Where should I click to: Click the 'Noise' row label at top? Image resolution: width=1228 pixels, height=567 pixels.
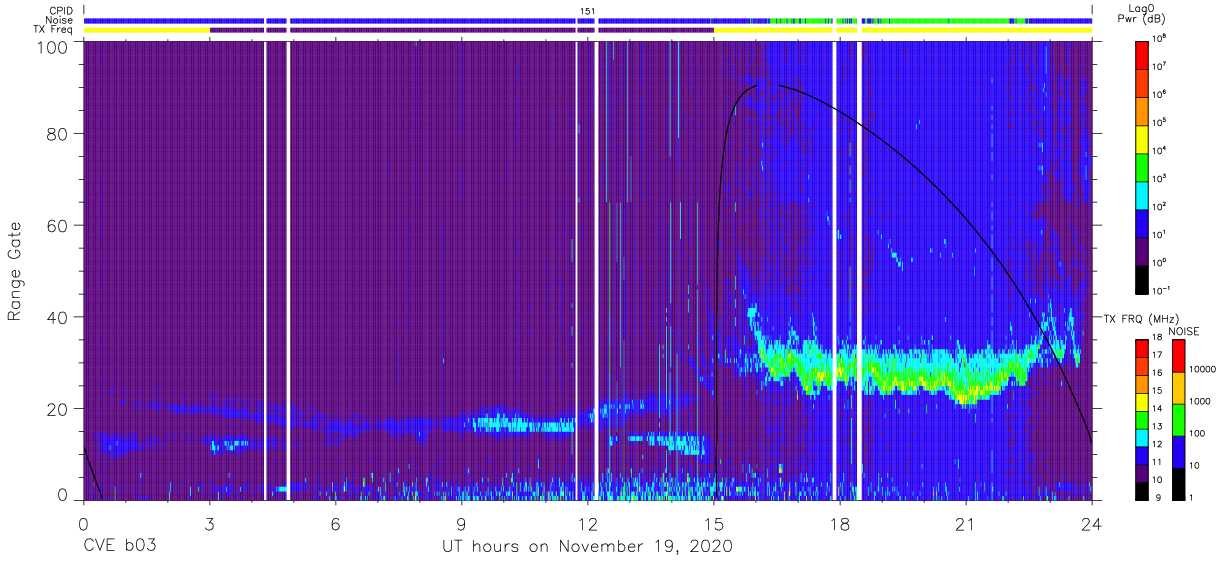point(61,20)
